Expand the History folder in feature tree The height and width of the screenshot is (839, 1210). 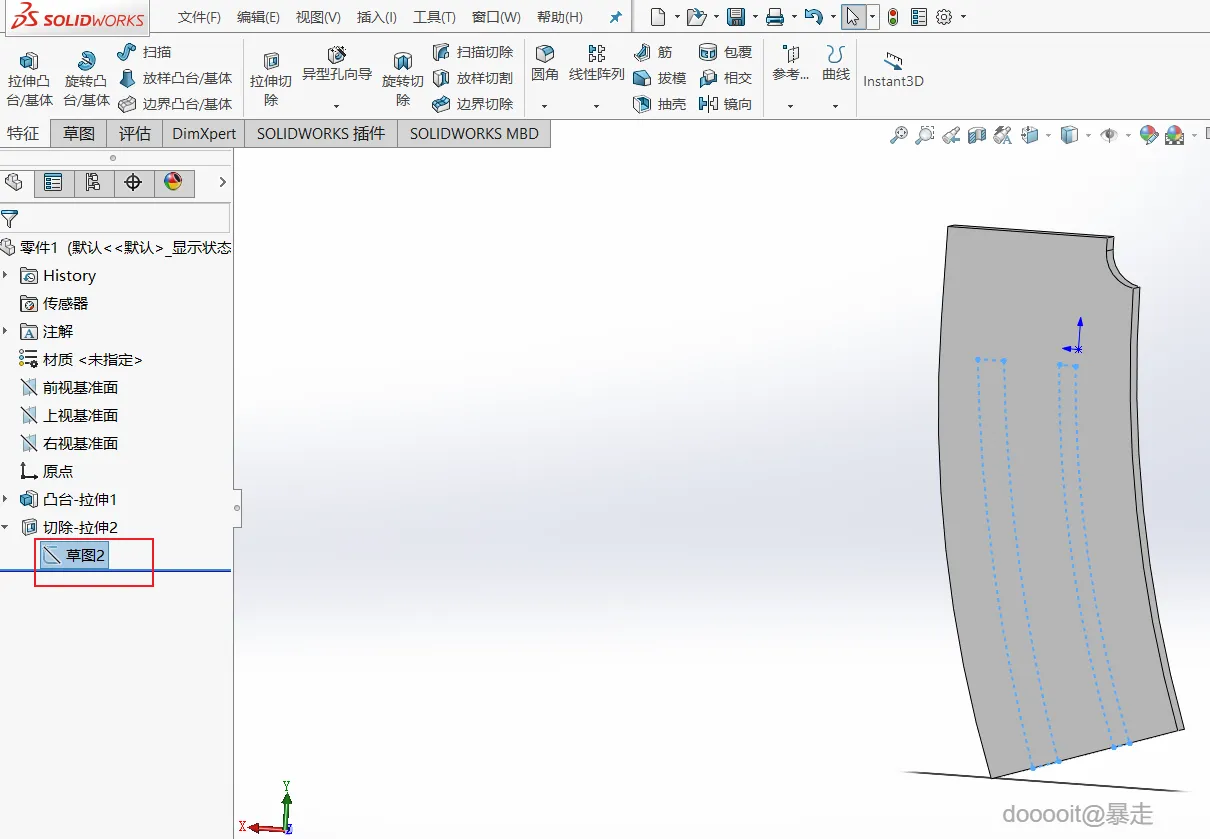pos(7,275)
